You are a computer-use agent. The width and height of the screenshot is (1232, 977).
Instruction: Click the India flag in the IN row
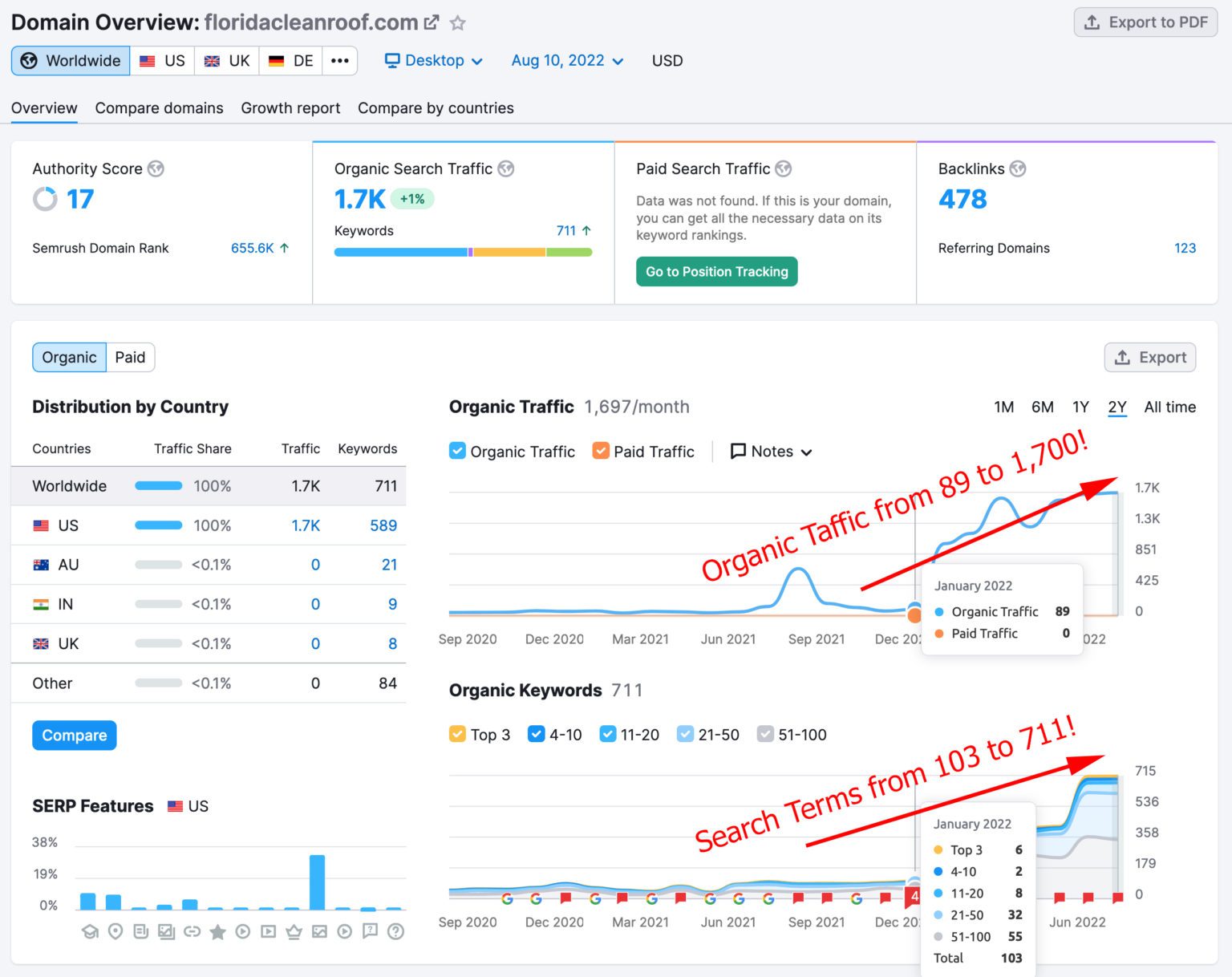pyautogui.click(x=41, y=604)
